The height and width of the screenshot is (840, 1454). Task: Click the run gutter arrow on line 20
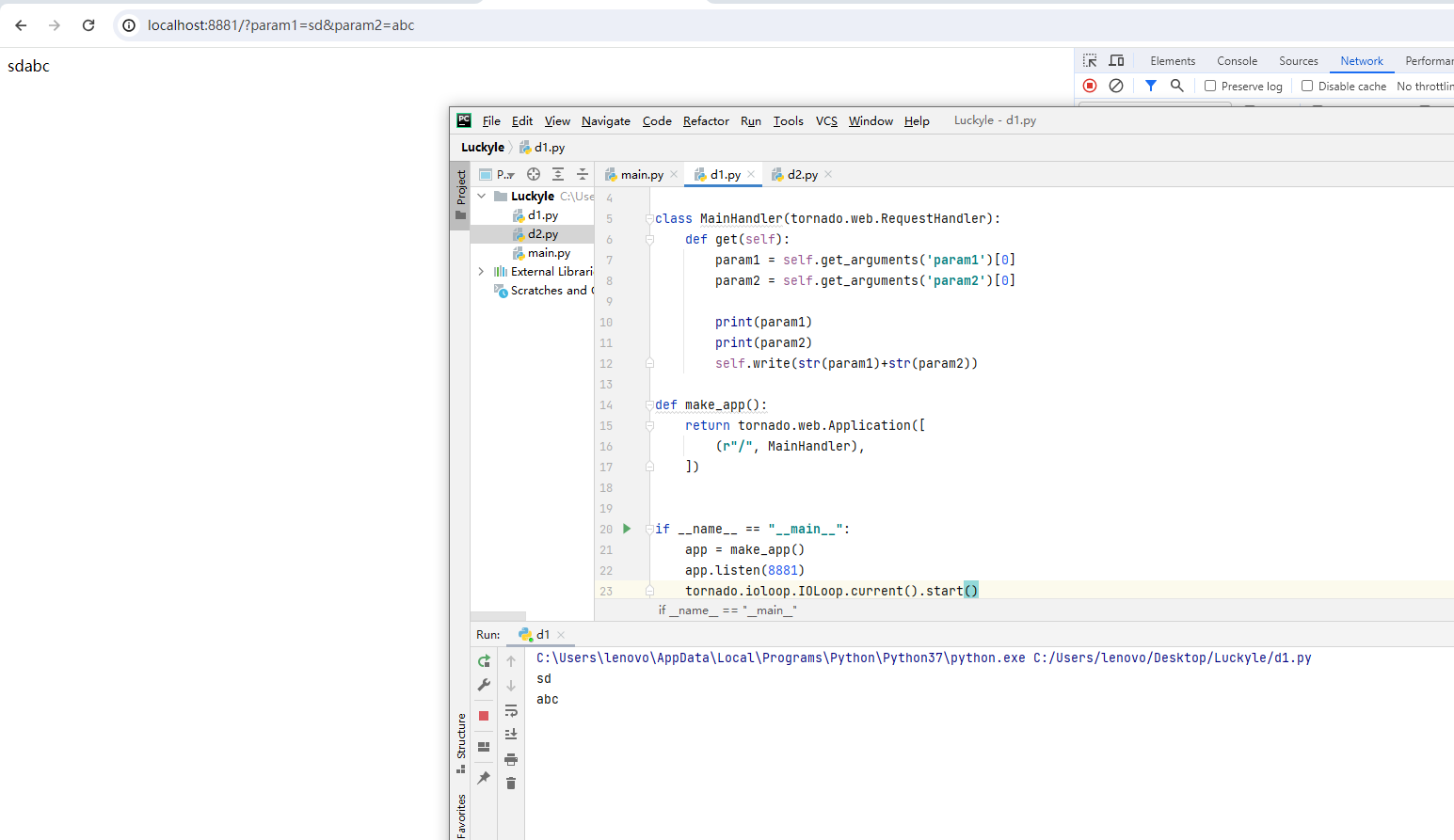tap(627, 529)
